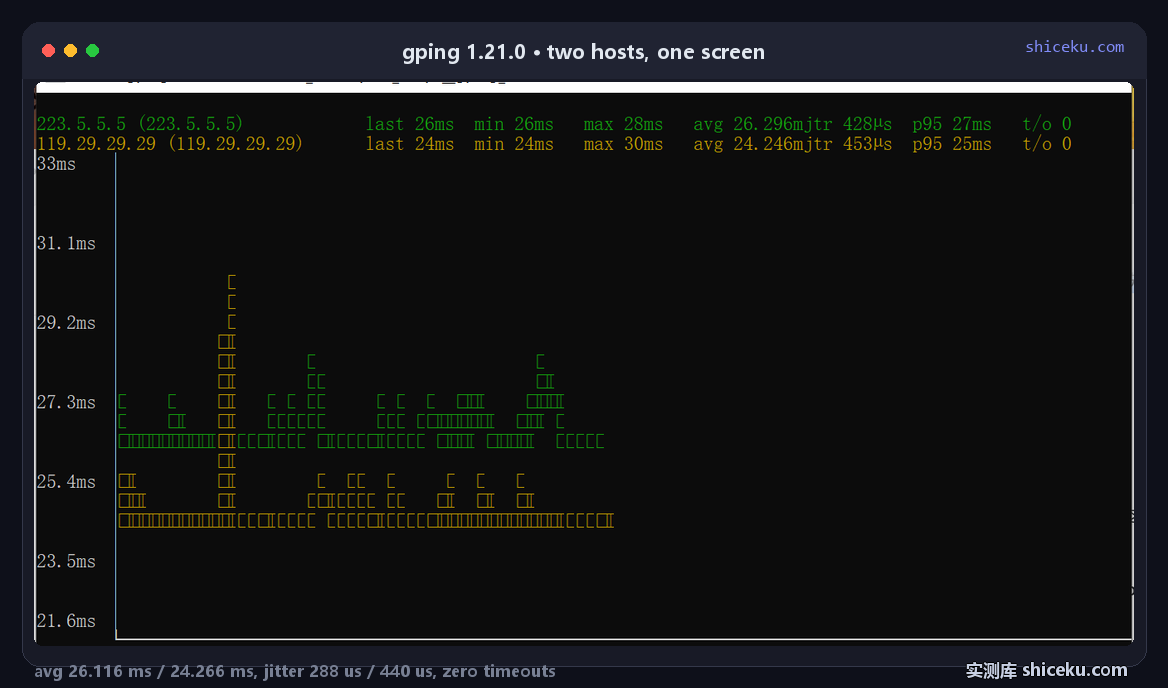Click the window title 'gping 1.21.0 • two hosts, one screen'
This screenshot has height=688, width=1168.
[583, 52]
